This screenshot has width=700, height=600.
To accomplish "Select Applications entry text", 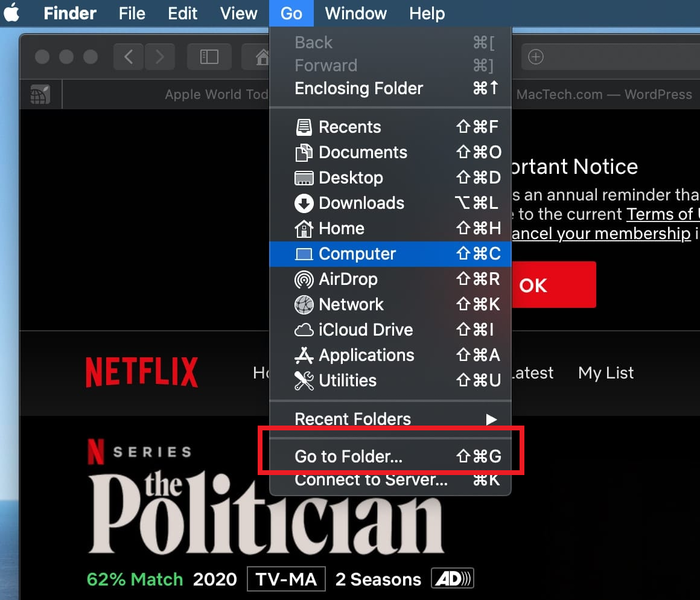I will 367,355.
